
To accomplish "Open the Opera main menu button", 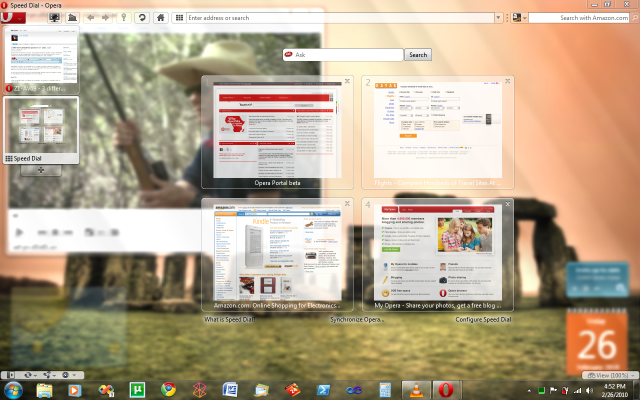I will pos(13,18).
